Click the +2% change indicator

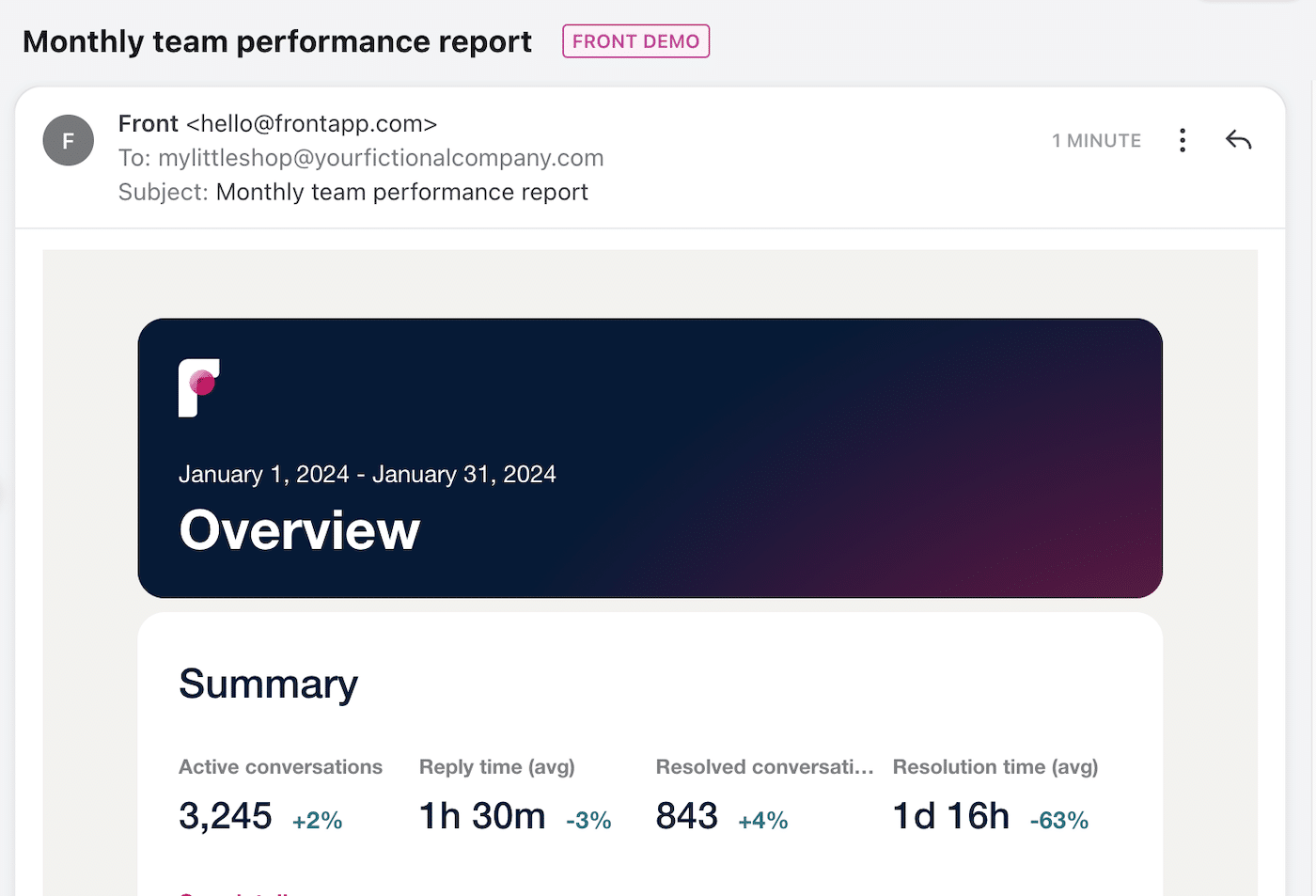[x=317, y=820]
